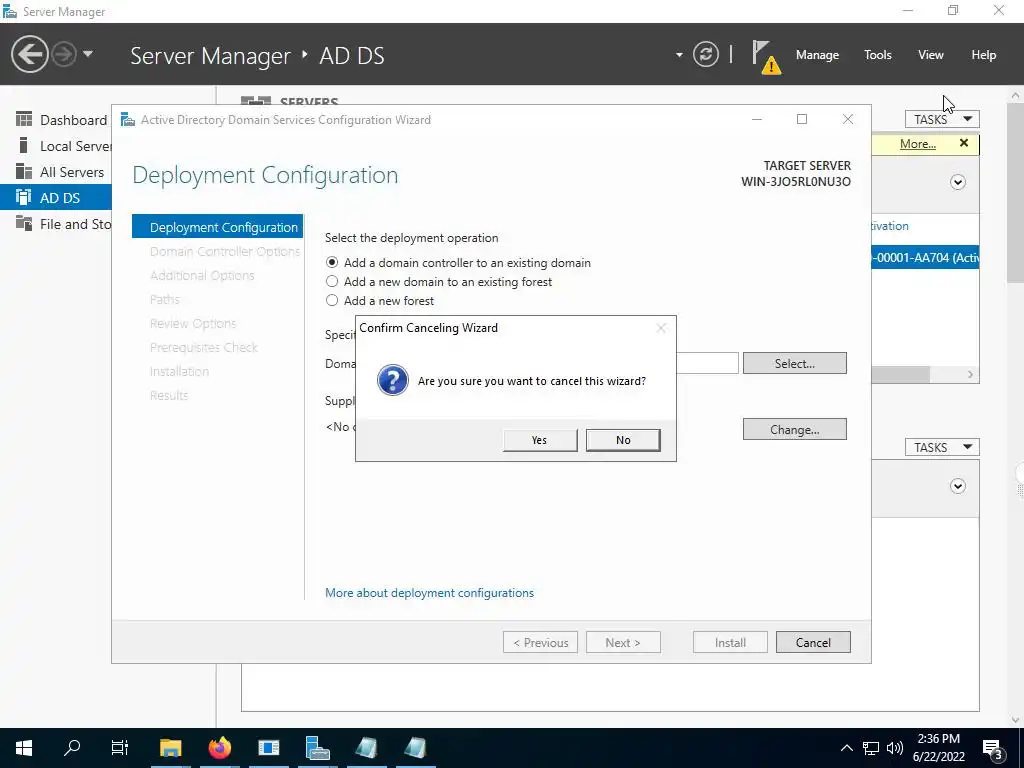Screen dimensions: 1024x768
Task: Click No in Confirm Canceling Wizard dialog
Action: [623, 440]
